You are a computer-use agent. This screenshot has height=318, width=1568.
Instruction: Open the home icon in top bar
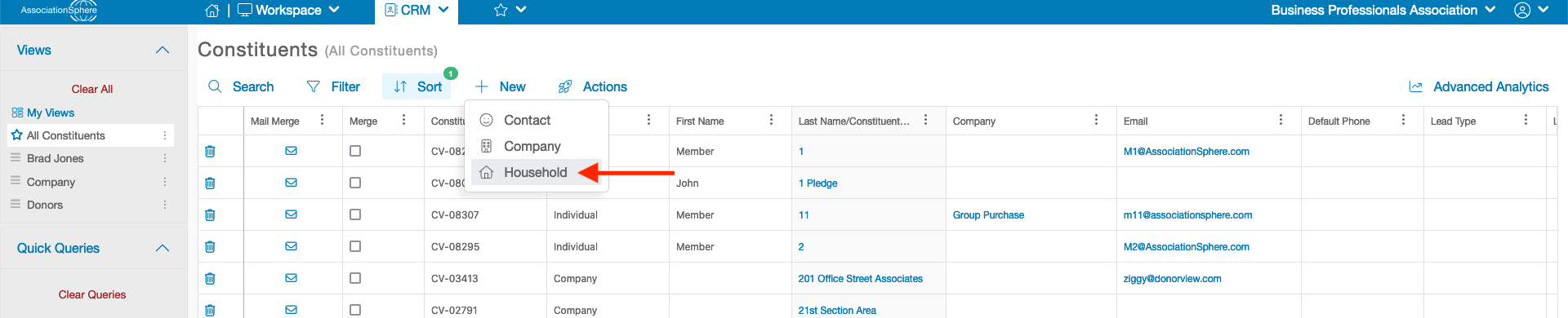pyautogui.click(x=212, y=11)
